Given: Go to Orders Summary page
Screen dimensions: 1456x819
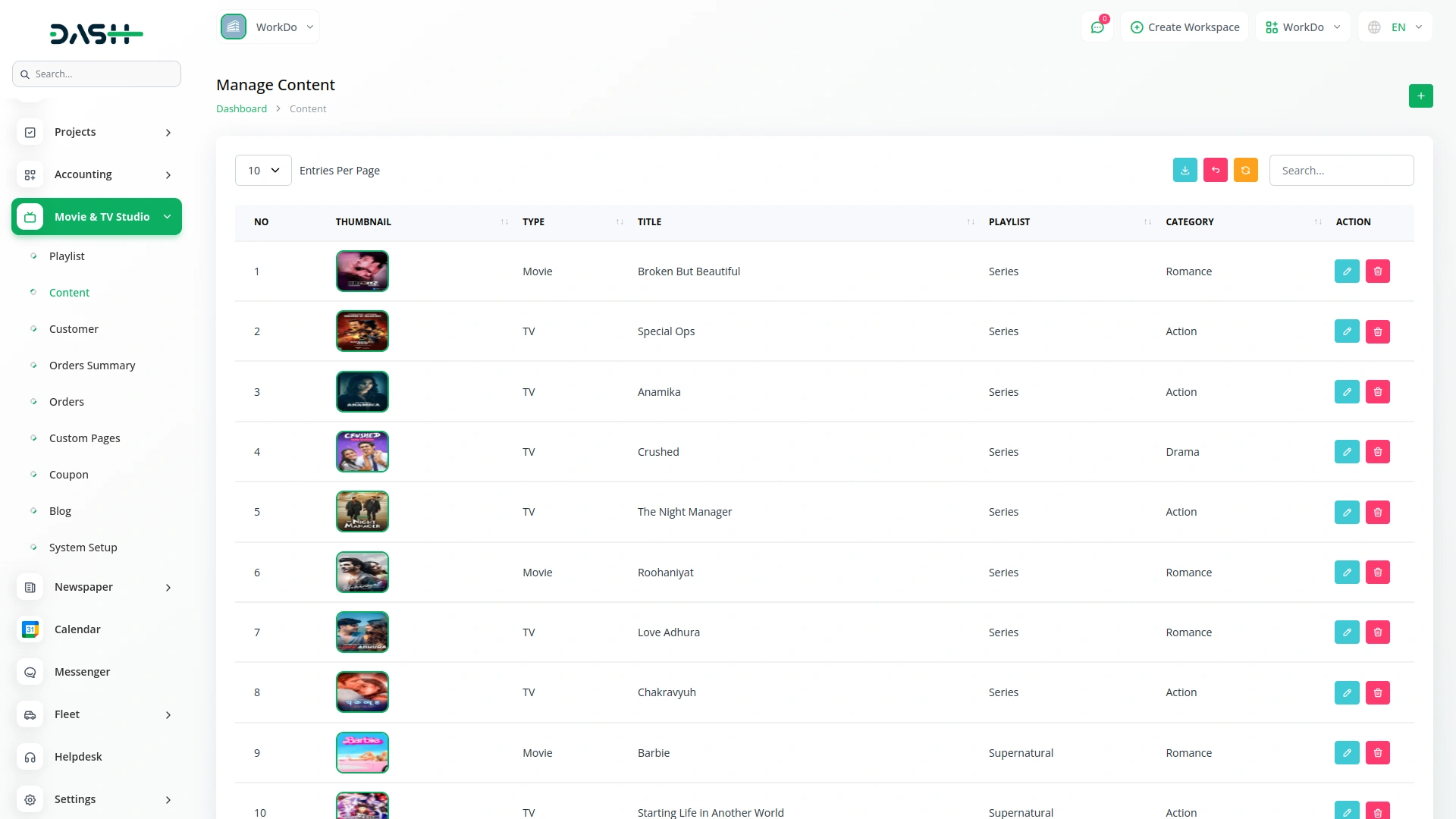Looking at the screenshot, I should coord(92,366).
